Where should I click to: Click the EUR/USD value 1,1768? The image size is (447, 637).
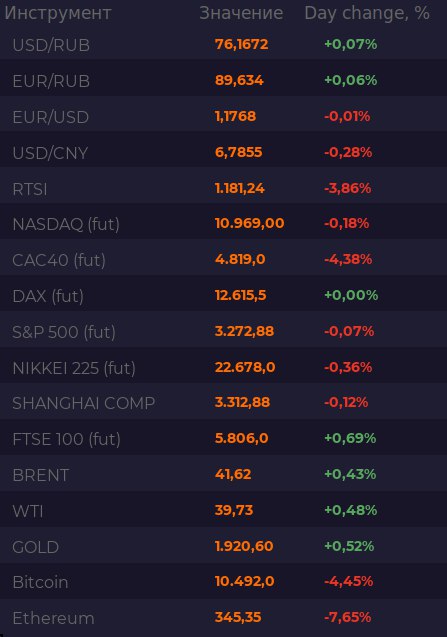(235, 116)
